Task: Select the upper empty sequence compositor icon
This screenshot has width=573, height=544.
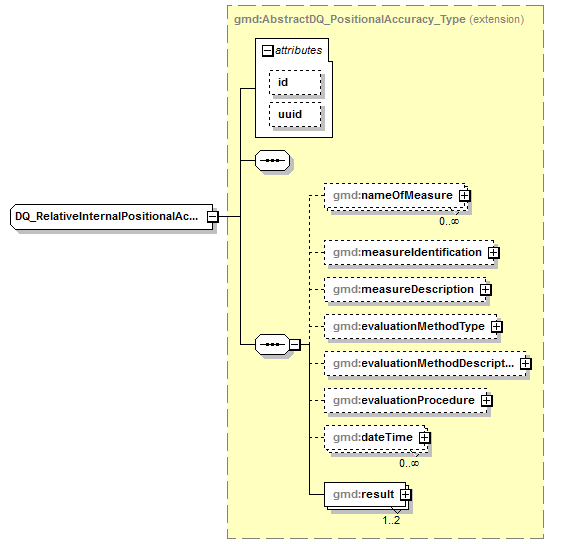Action: [272, 160]
